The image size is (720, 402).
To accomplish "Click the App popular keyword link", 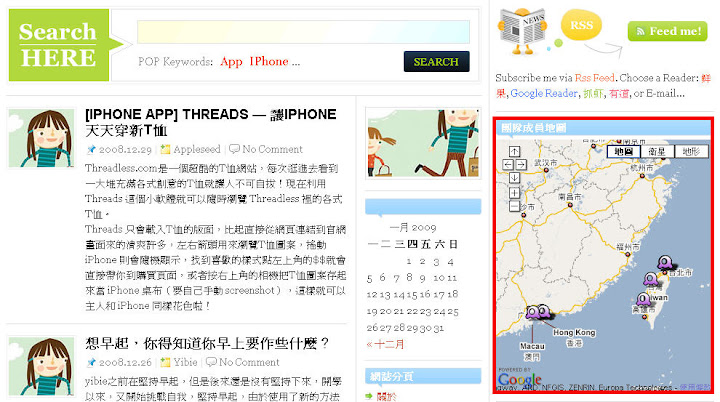I will click(231, 62).
